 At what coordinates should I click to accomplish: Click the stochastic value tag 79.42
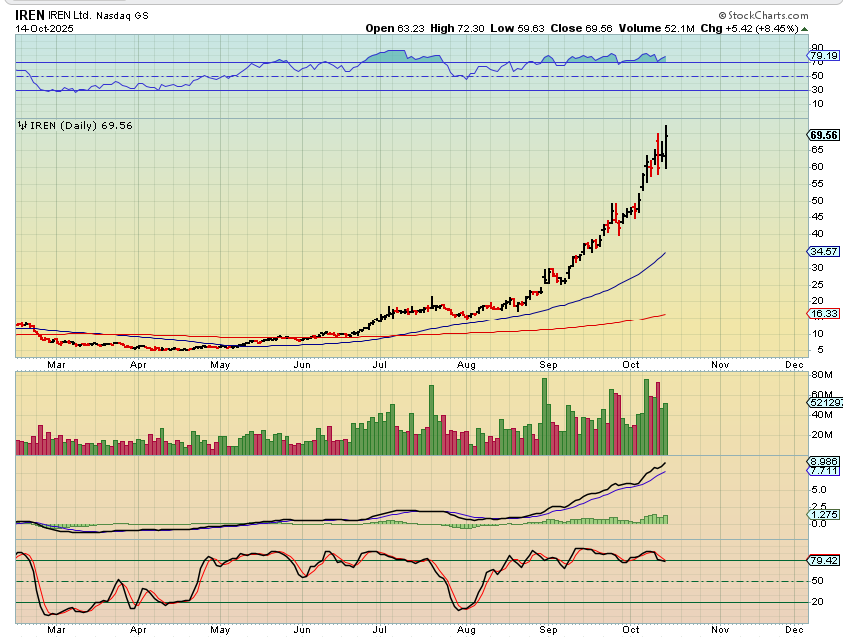(x=824, y=561)
